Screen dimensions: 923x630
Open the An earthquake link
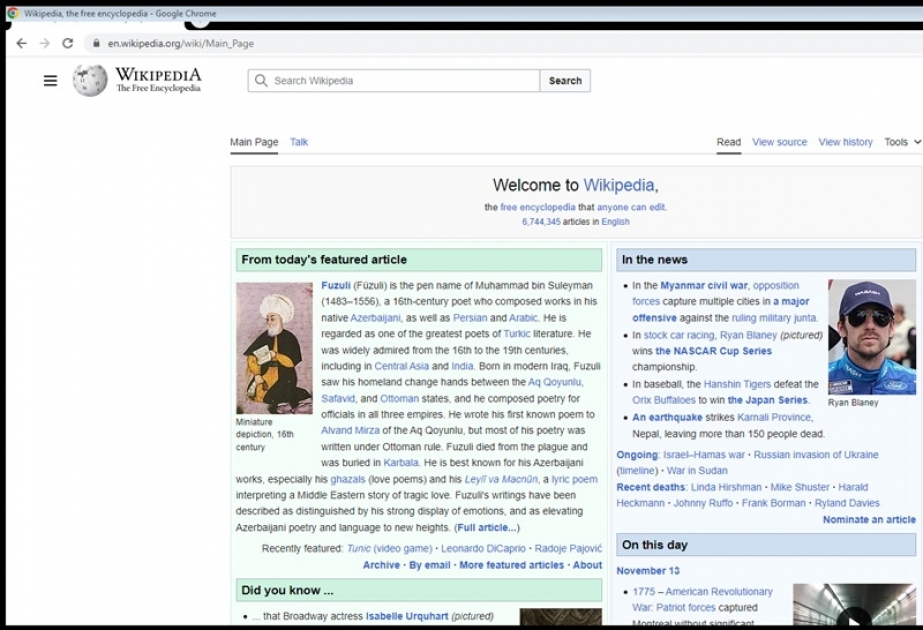[667, 417]
